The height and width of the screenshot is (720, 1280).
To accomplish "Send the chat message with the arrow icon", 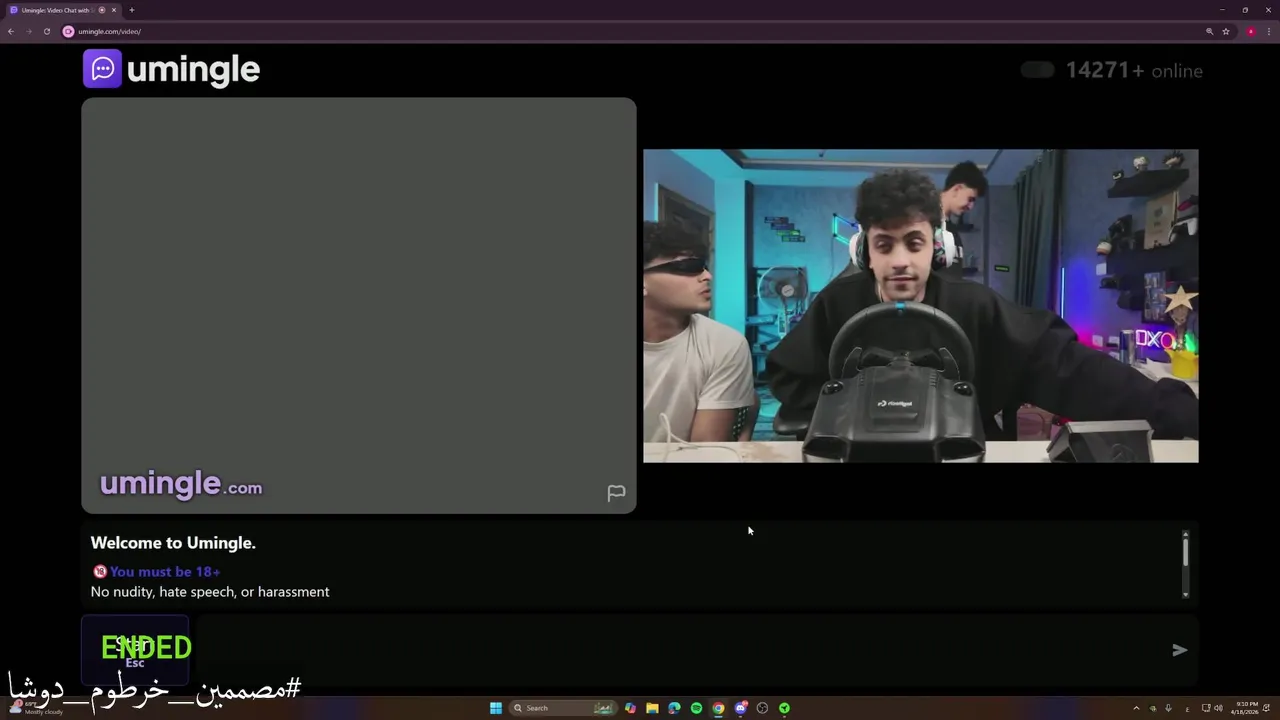I will click(x=1180, y=650).
